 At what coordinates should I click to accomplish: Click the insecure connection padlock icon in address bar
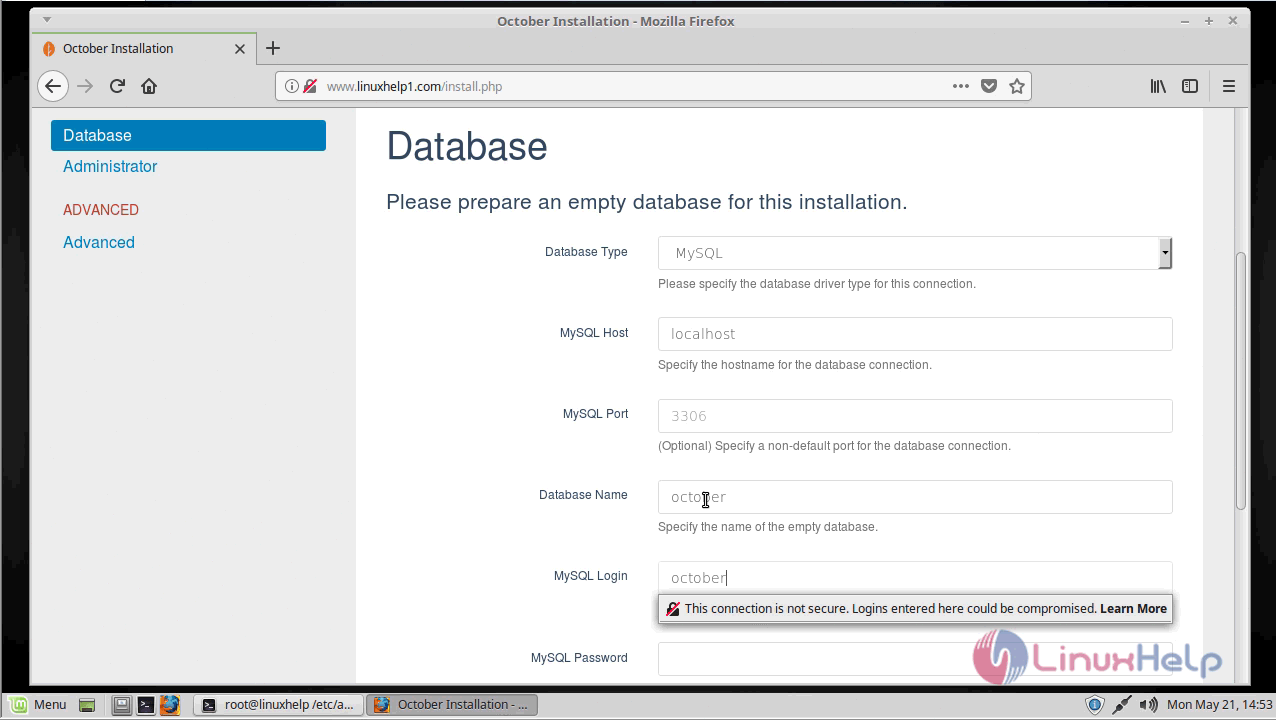click(x=310, y=86)
